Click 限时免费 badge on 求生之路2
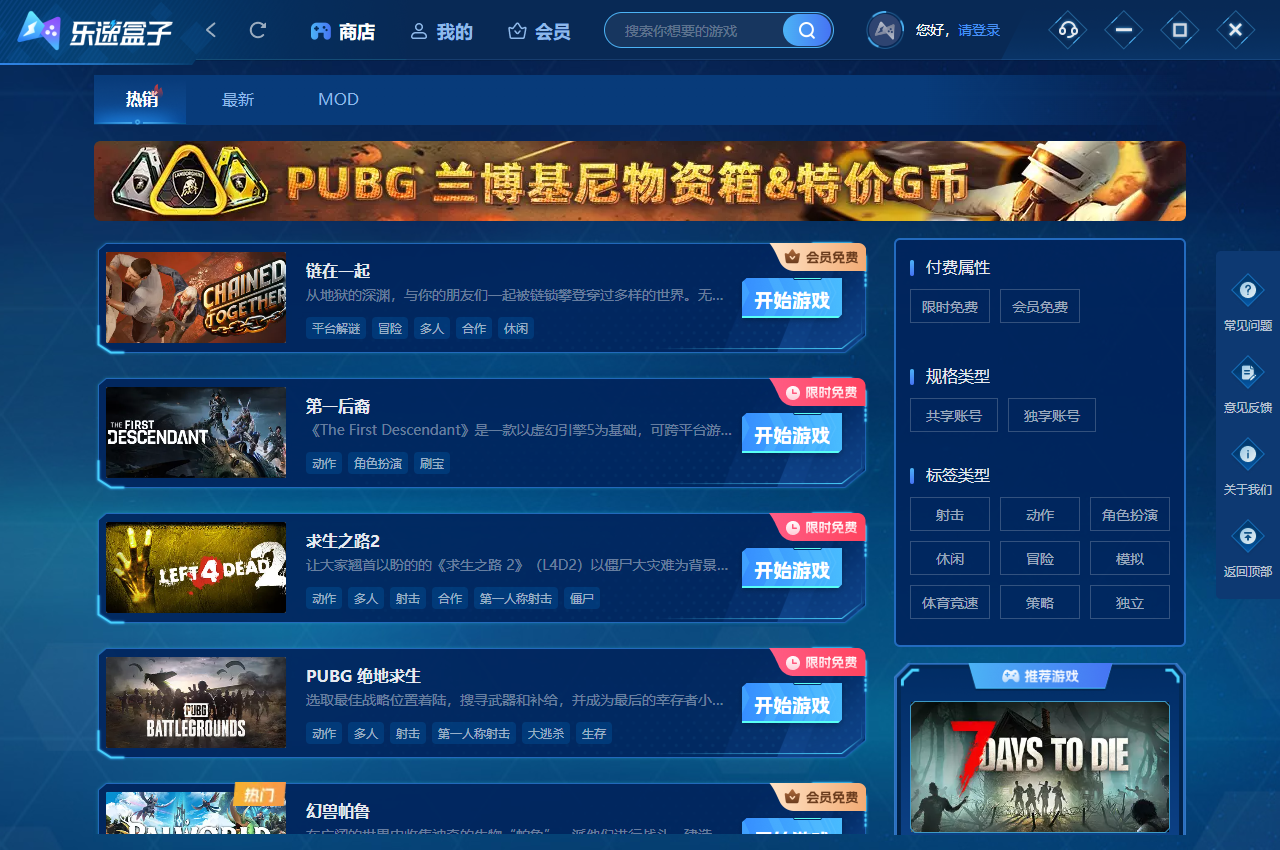1280x850 pixels. pyautogui.click(x=820, y=527)
